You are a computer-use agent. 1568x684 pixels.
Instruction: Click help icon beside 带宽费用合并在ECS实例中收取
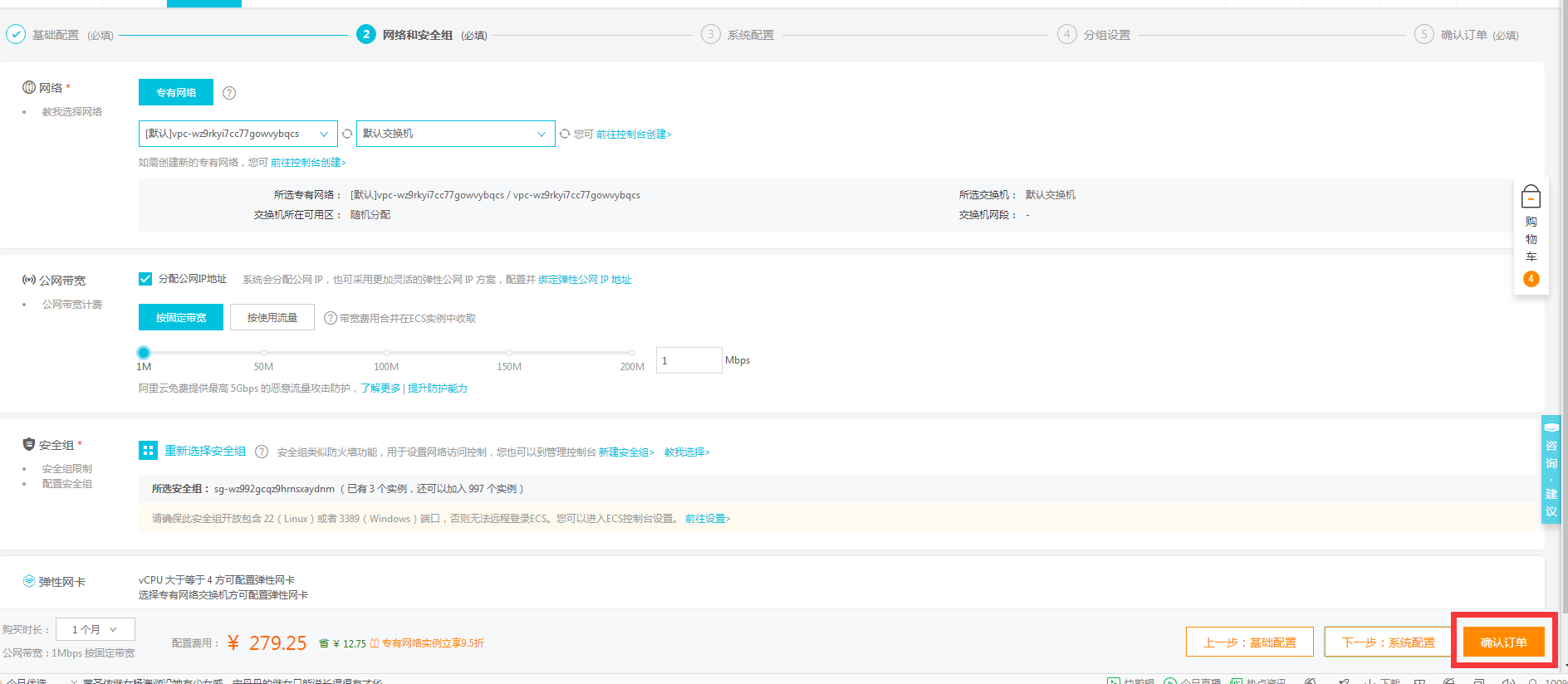point(330,318)
